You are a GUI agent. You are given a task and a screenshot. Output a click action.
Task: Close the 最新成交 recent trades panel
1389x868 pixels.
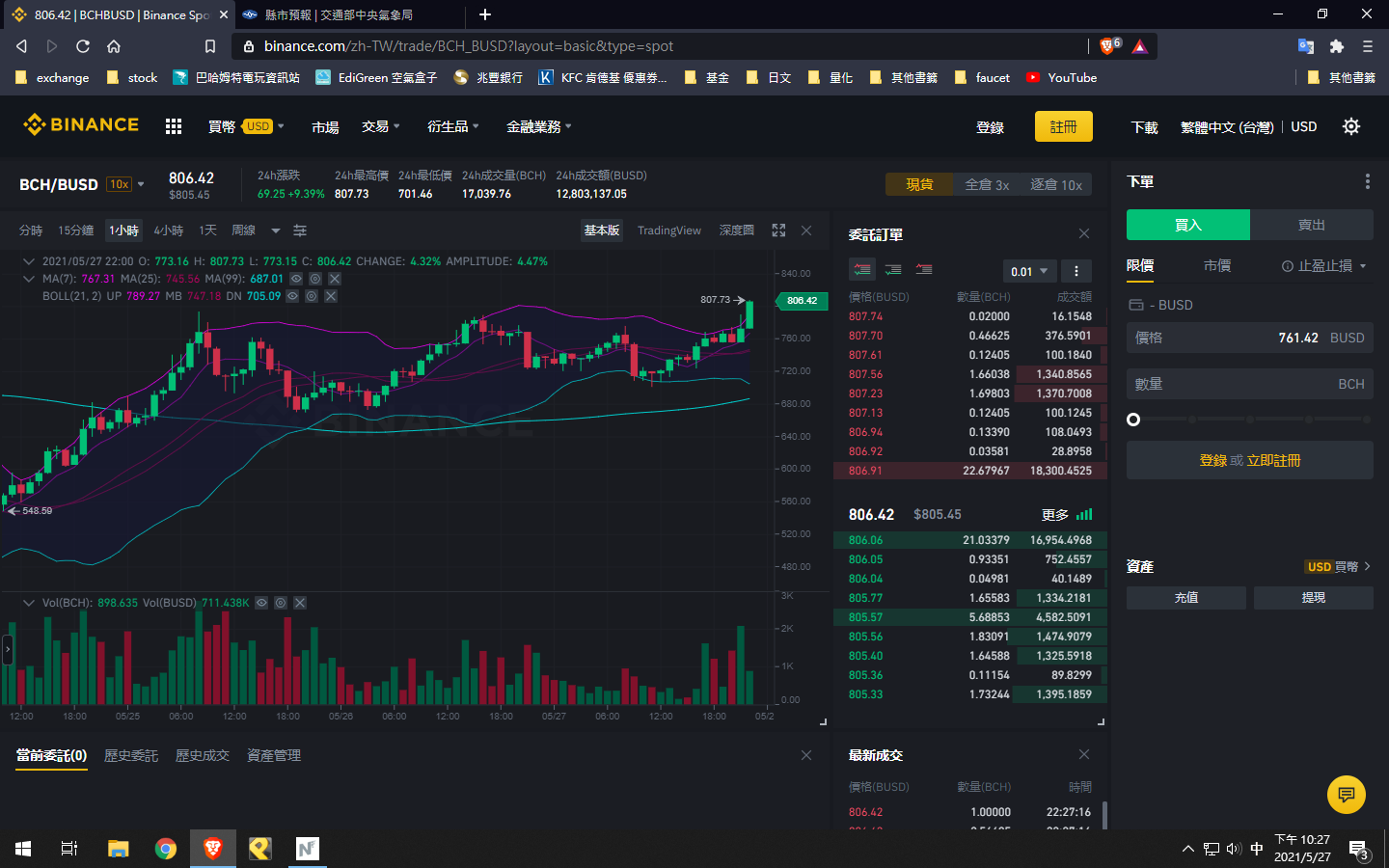[x=1084, y=754]
